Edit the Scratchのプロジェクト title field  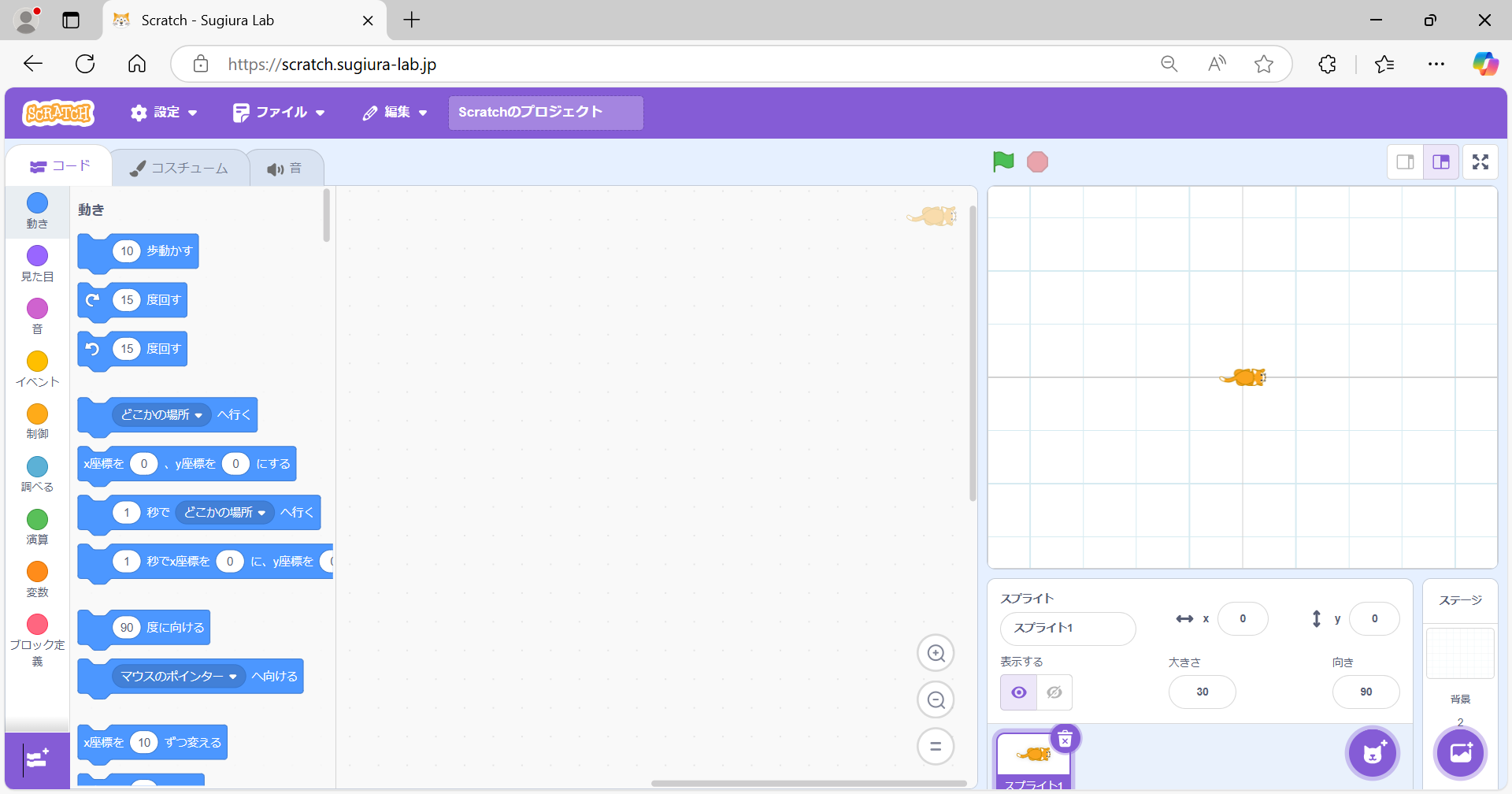[x=546, y=113]
